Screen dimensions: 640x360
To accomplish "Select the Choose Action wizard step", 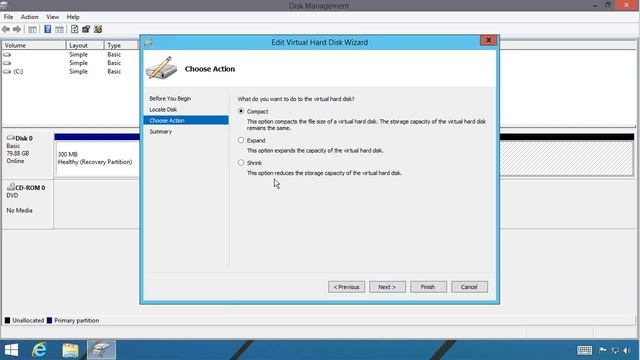I will tap(186, 120).
